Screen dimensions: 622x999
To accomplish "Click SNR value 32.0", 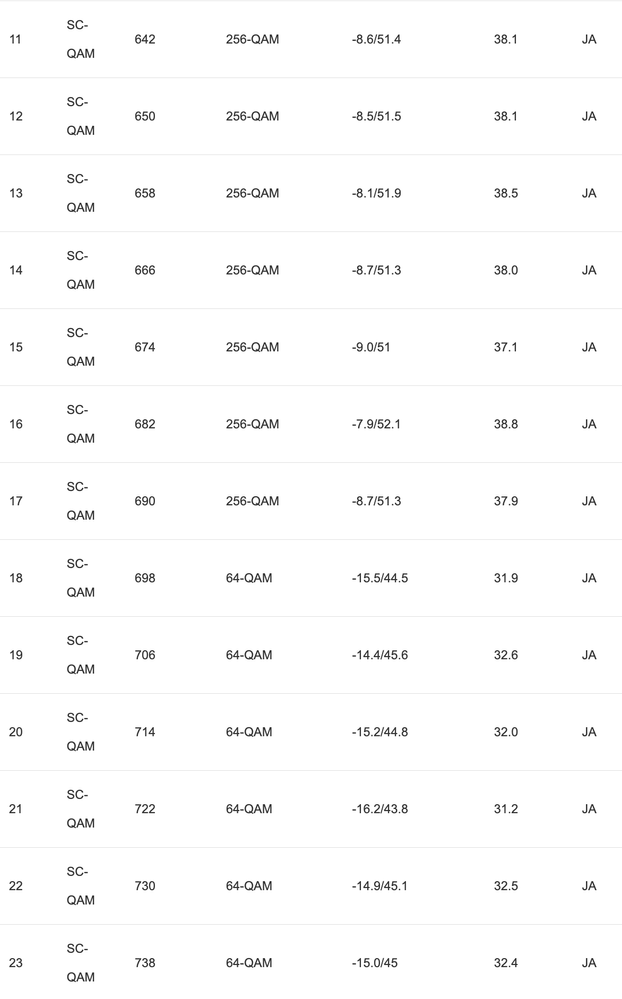I will 505,732.
